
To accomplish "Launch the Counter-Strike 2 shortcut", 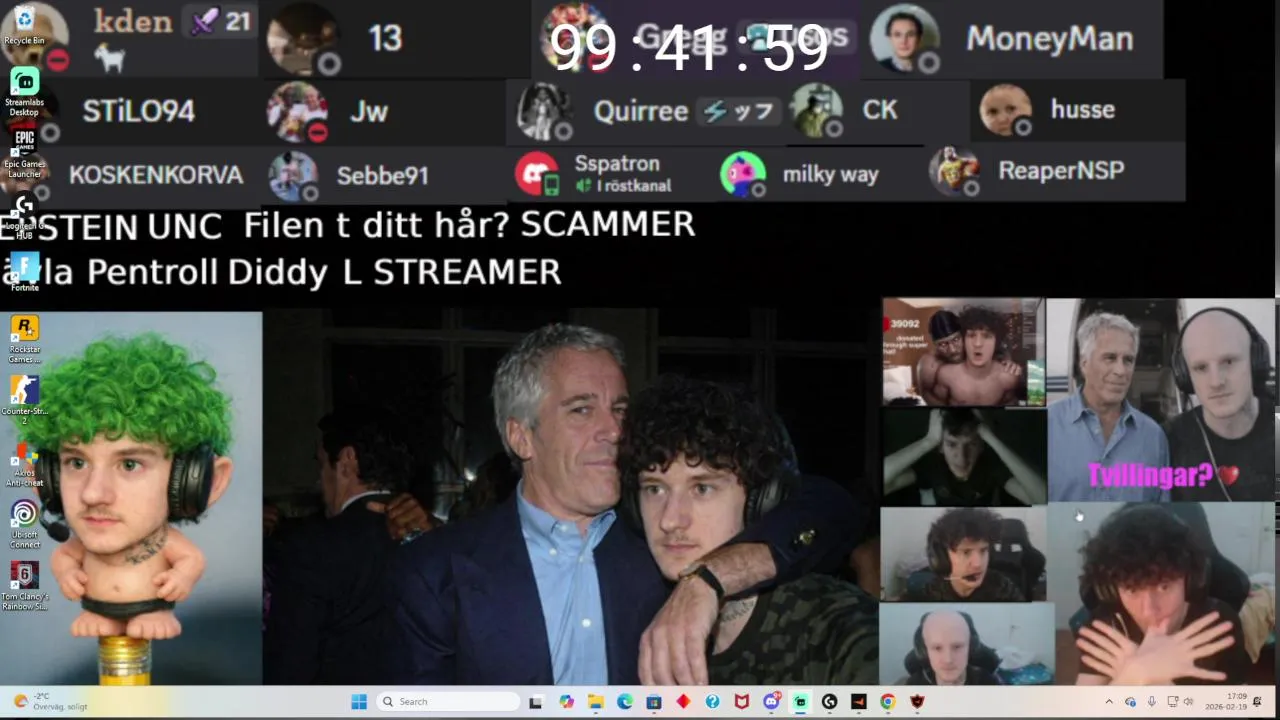I will pos(24,400).
